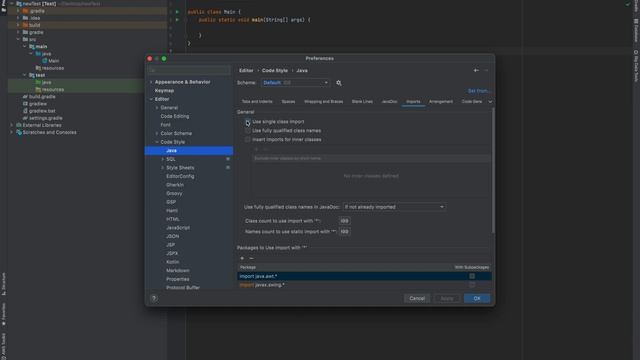Switch to the Tabs and Indents tab

[x=257, y=102]
